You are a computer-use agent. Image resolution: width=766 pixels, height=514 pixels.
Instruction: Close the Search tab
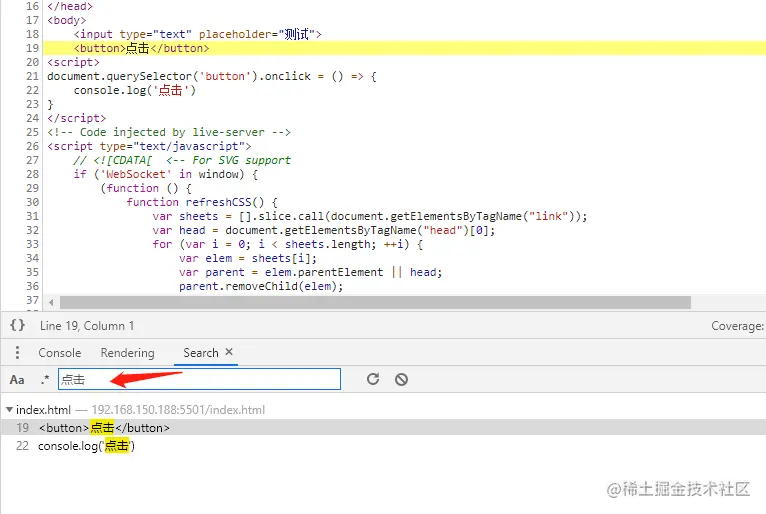click(x=229, y=352)
